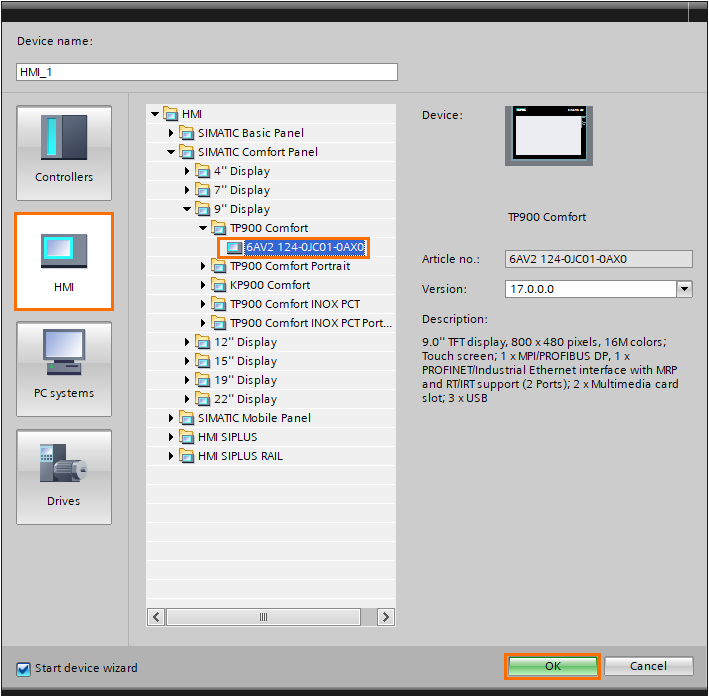The width and height of the screenshot is (709, 697).
Task: Expand the TP900 Comfort Portrait node
Action: [203, 266]
